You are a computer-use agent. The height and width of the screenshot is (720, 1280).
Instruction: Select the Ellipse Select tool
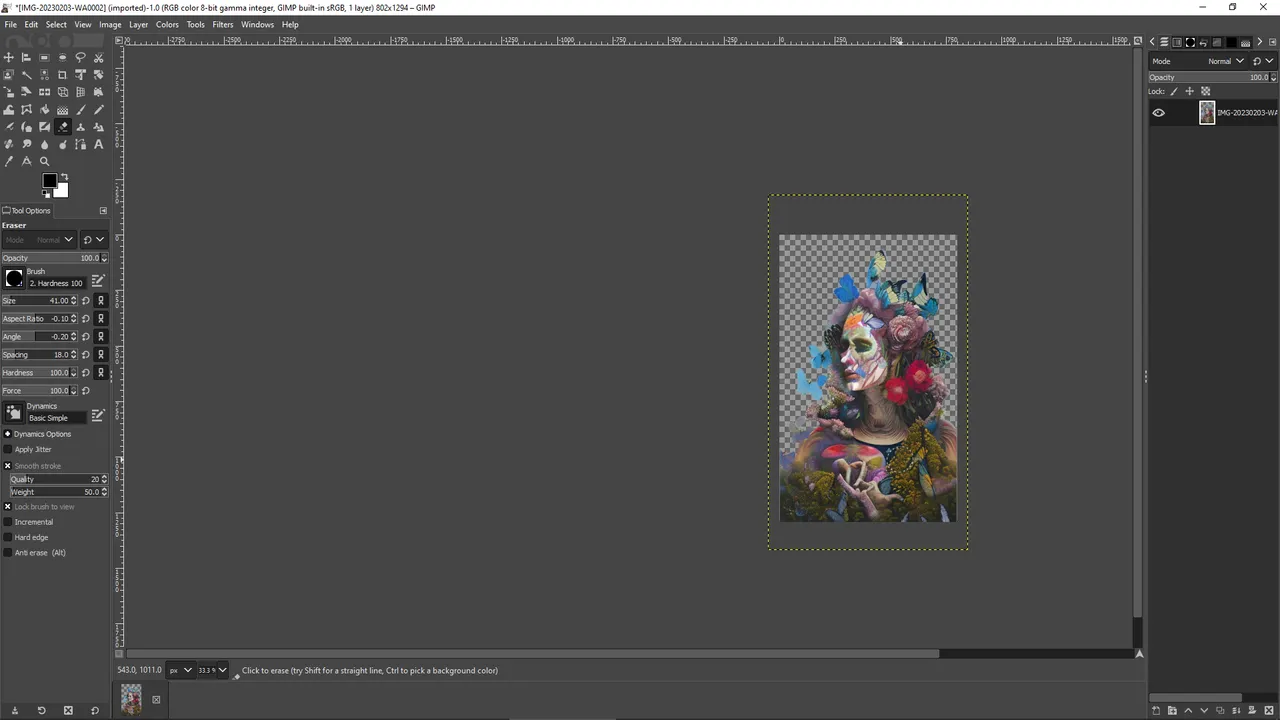pyautogui.click(x=62, y=57)
